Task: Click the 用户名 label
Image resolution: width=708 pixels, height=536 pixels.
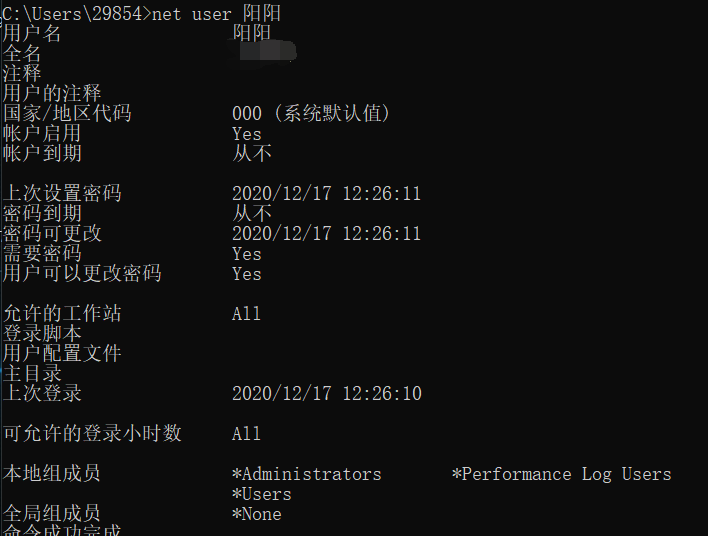Action: 32,33
